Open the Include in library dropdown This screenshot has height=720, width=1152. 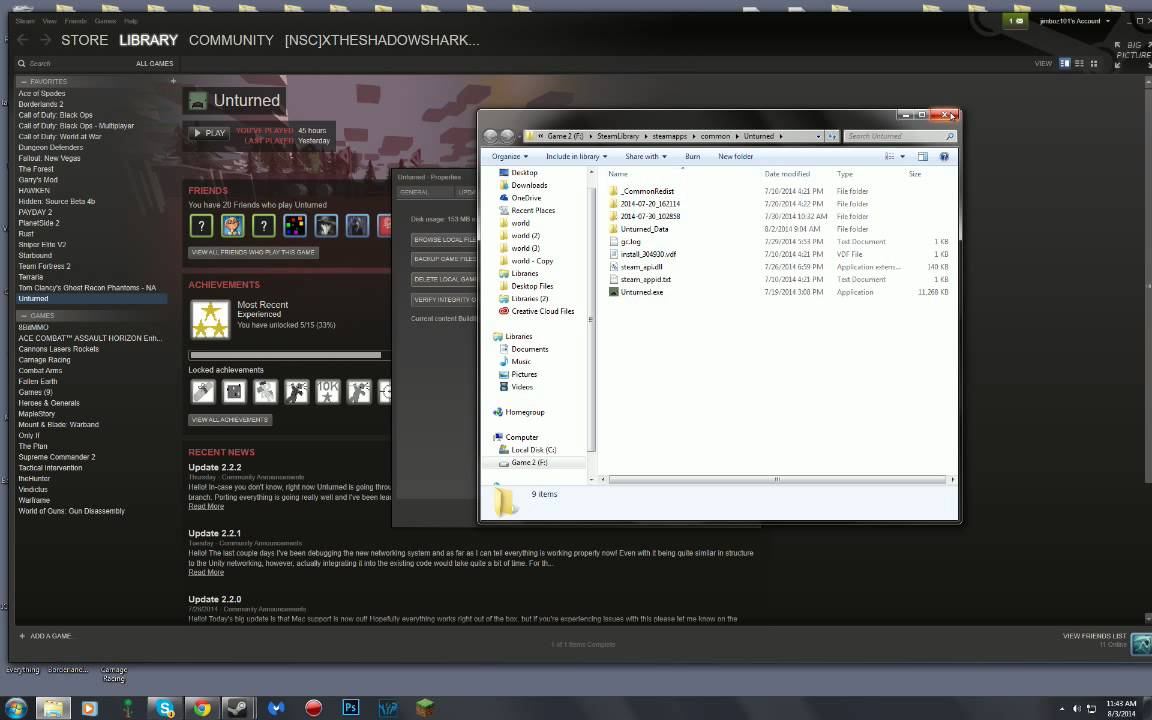click(x=576, y=156)
